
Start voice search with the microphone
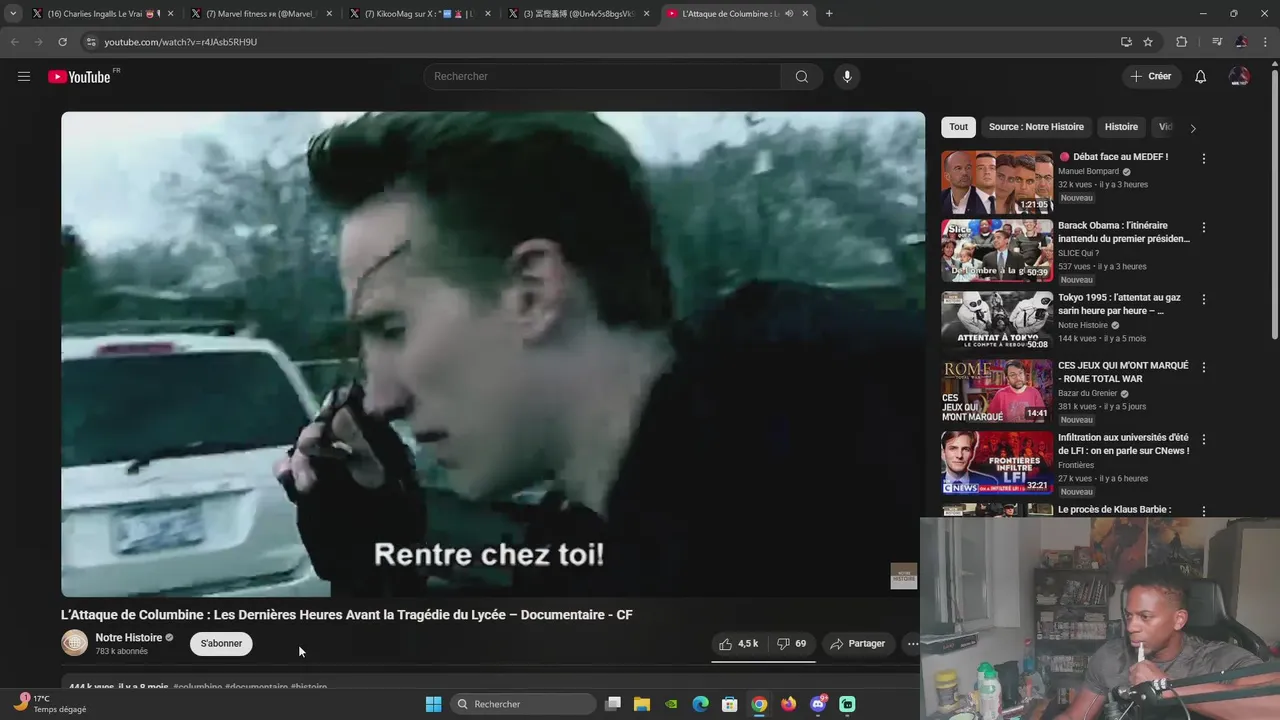click(847, 77)
